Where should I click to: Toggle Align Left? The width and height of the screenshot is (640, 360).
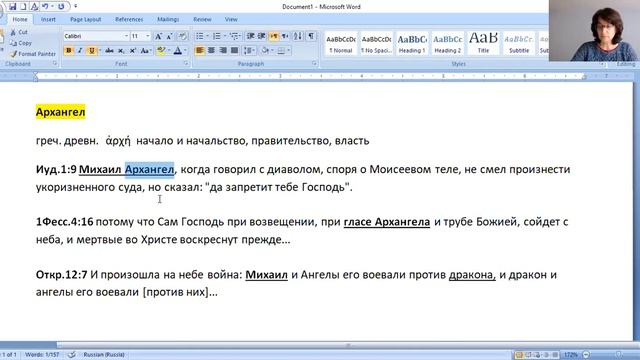tap(200, 51)
